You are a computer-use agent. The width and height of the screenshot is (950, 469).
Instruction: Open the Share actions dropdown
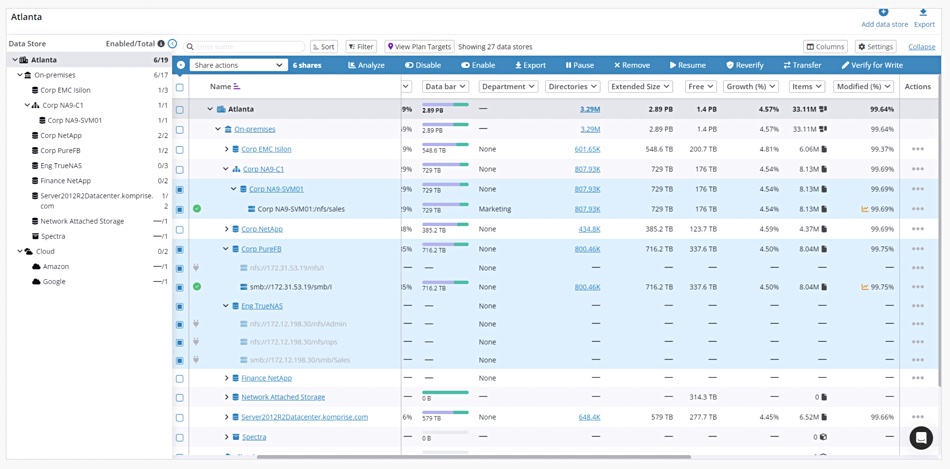click(x=238, y=65)
